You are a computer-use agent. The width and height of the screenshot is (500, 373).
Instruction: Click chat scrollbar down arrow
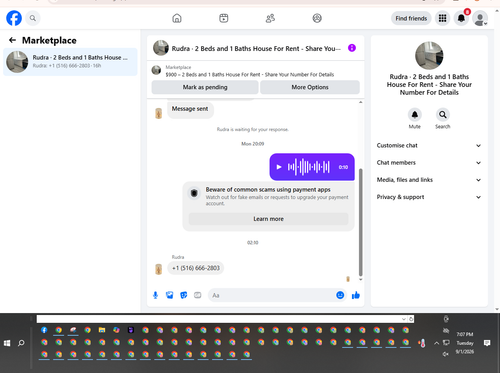coord(360,280)
